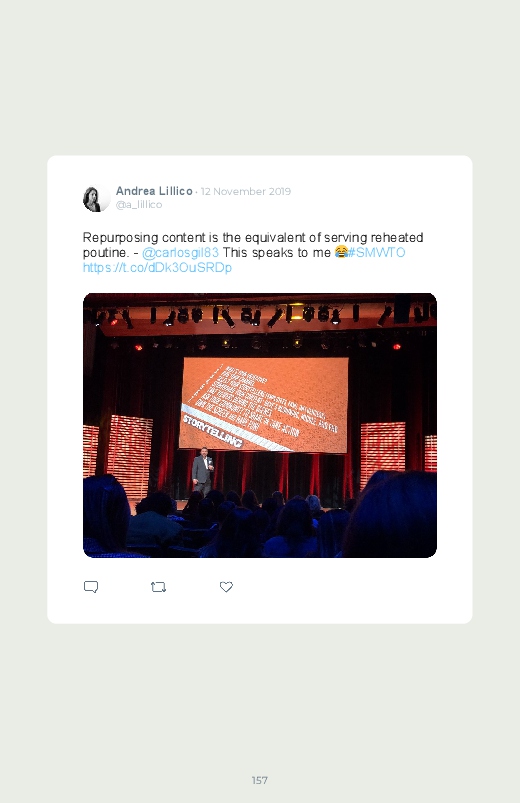Click the STORYTELLING heading on the projected slide
Image resolution: width=520 pixels, height=803 pixels.
[212, 432]
